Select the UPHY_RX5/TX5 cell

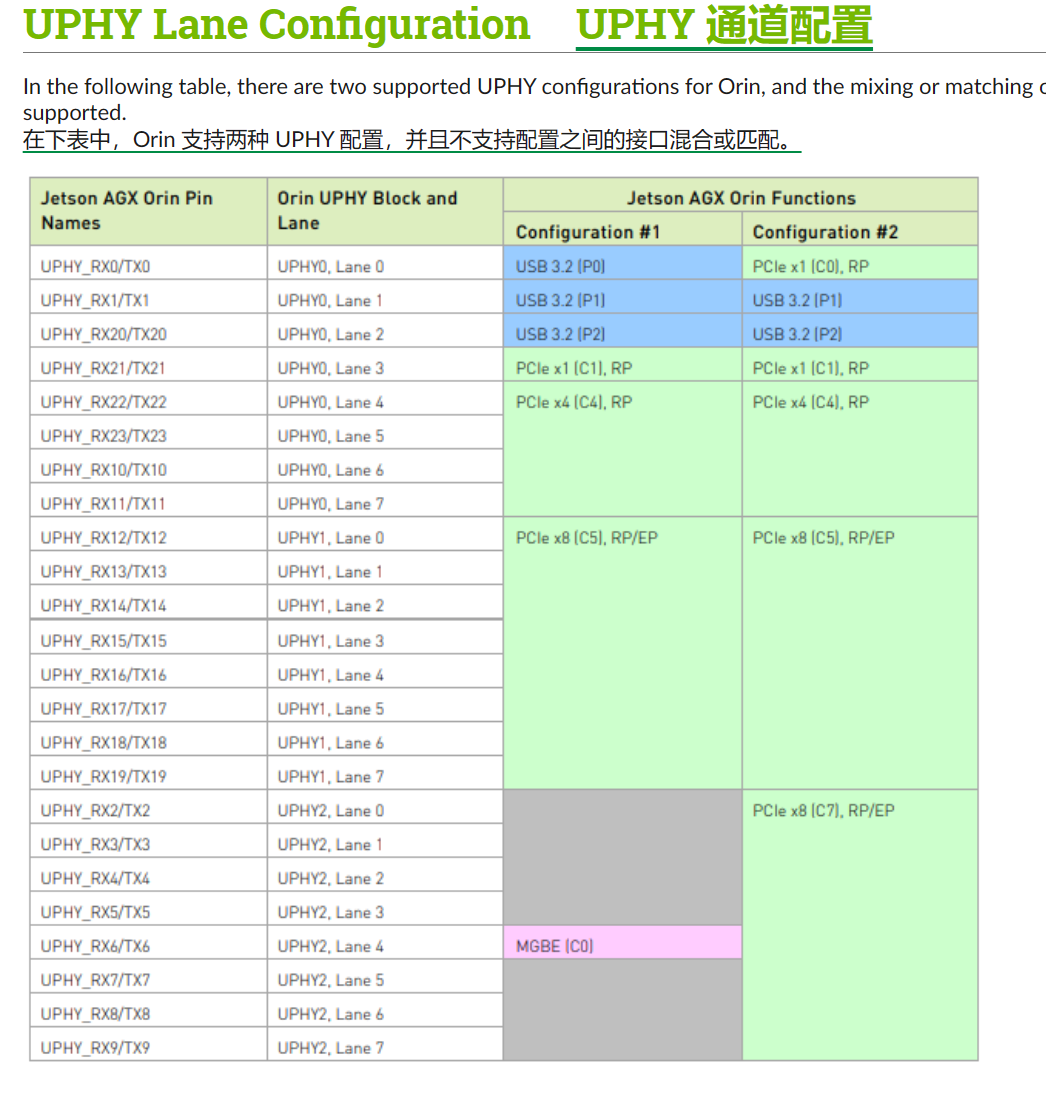(x=149, y=908)
